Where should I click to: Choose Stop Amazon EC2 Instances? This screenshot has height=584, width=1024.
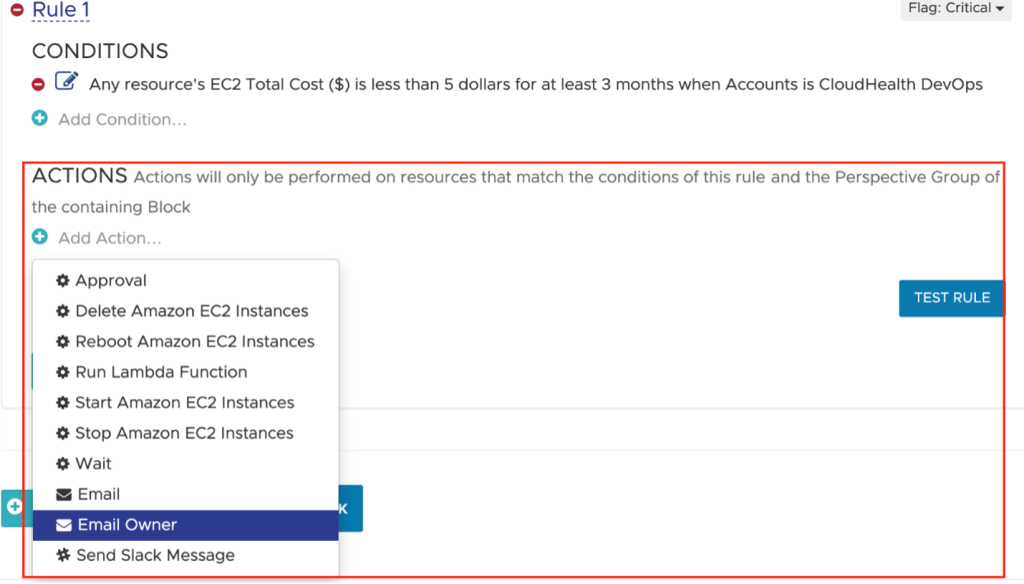184,433
